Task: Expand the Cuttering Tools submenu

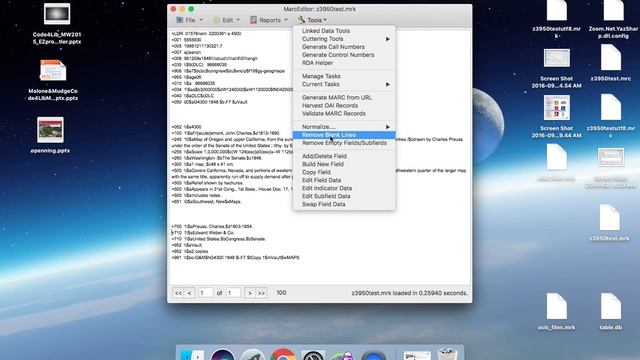Action: coord(344,39)
